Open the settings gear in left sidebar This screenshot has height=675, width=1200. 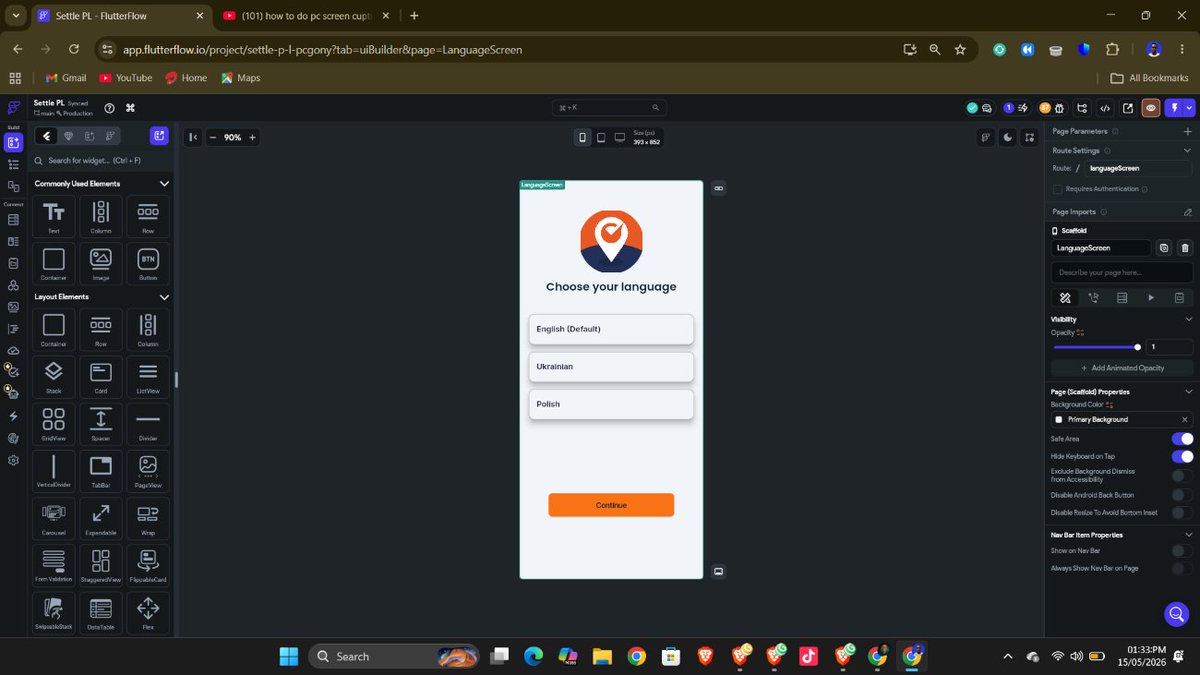(x=13, y=460)
